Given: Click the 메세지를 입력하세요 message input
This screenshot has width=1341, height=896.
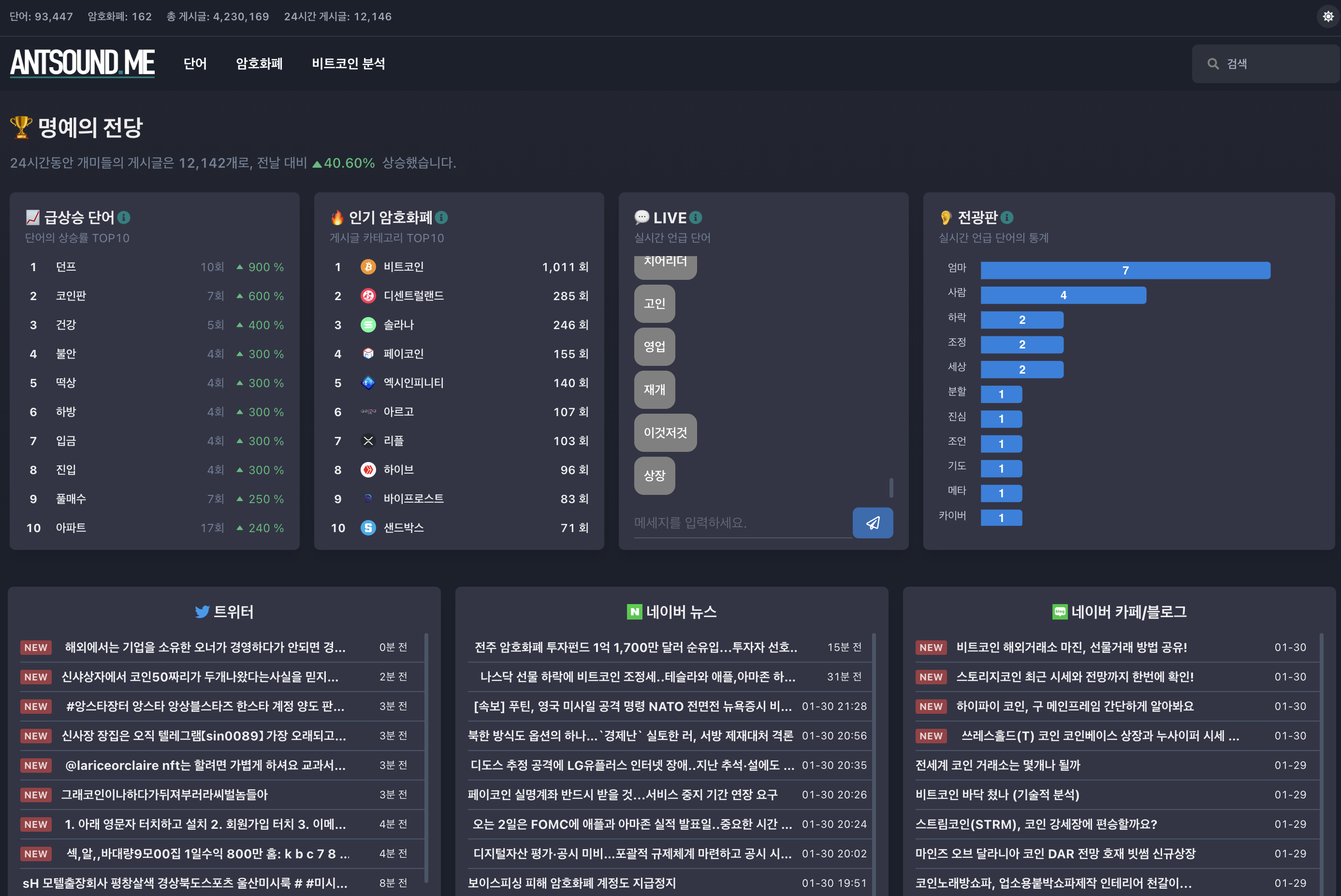Looking at the screenshot, I should (x=743, y=523).
